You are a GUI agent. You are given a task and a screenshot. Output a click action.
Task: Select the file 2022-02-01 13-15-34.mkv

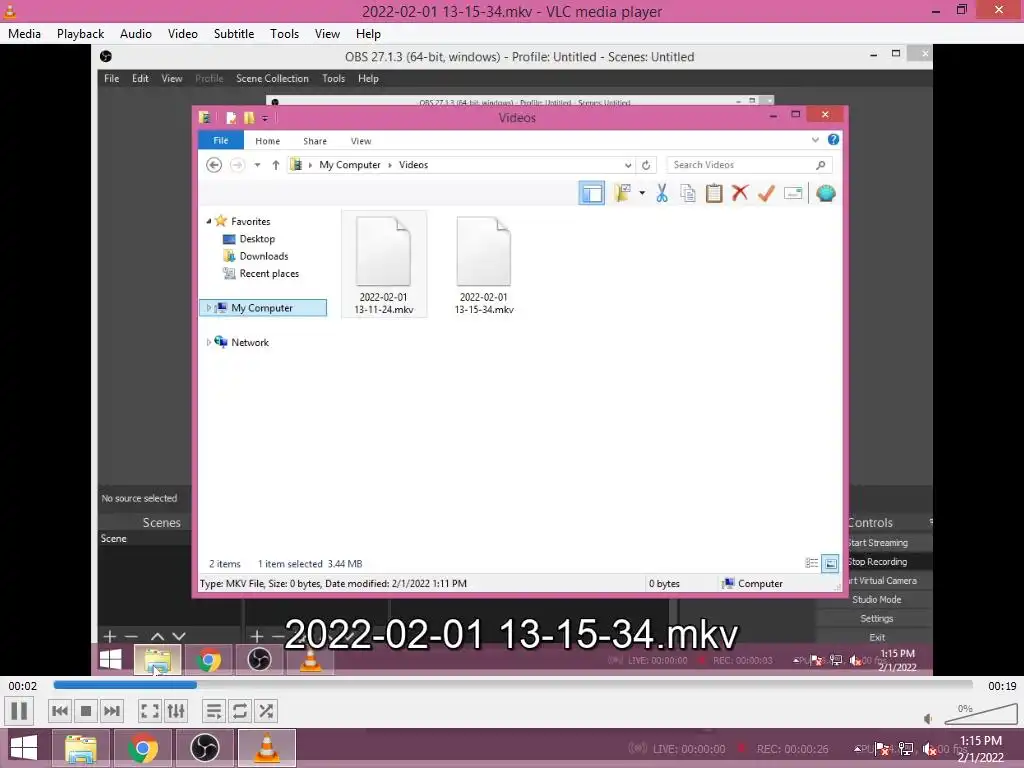pyautogui.click(x=484, y=264)
